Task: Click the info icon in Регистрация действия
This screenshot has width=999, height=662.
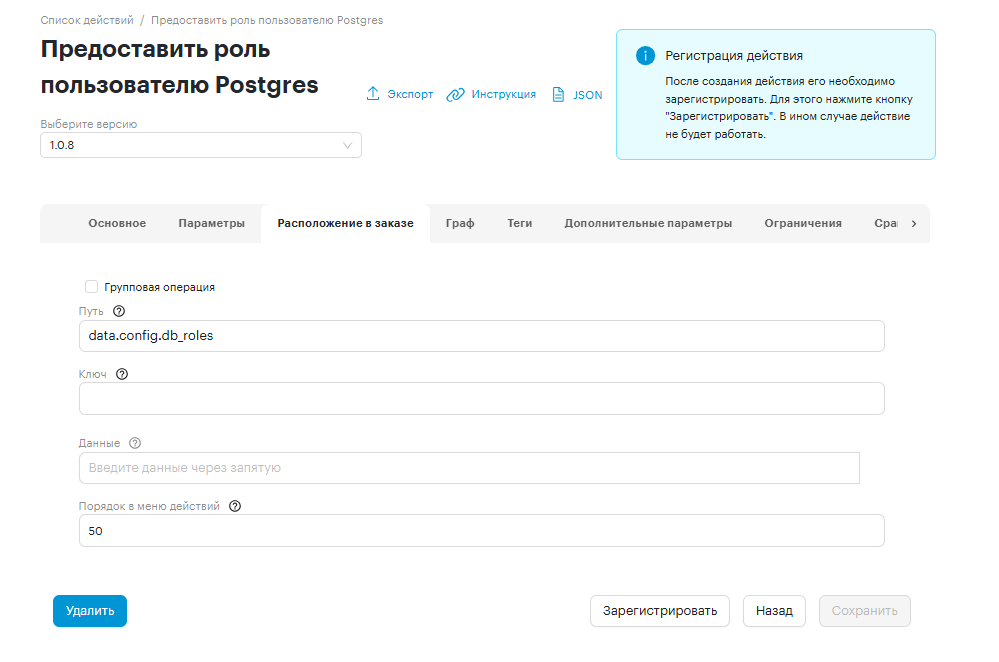Action: pos(645,55)
